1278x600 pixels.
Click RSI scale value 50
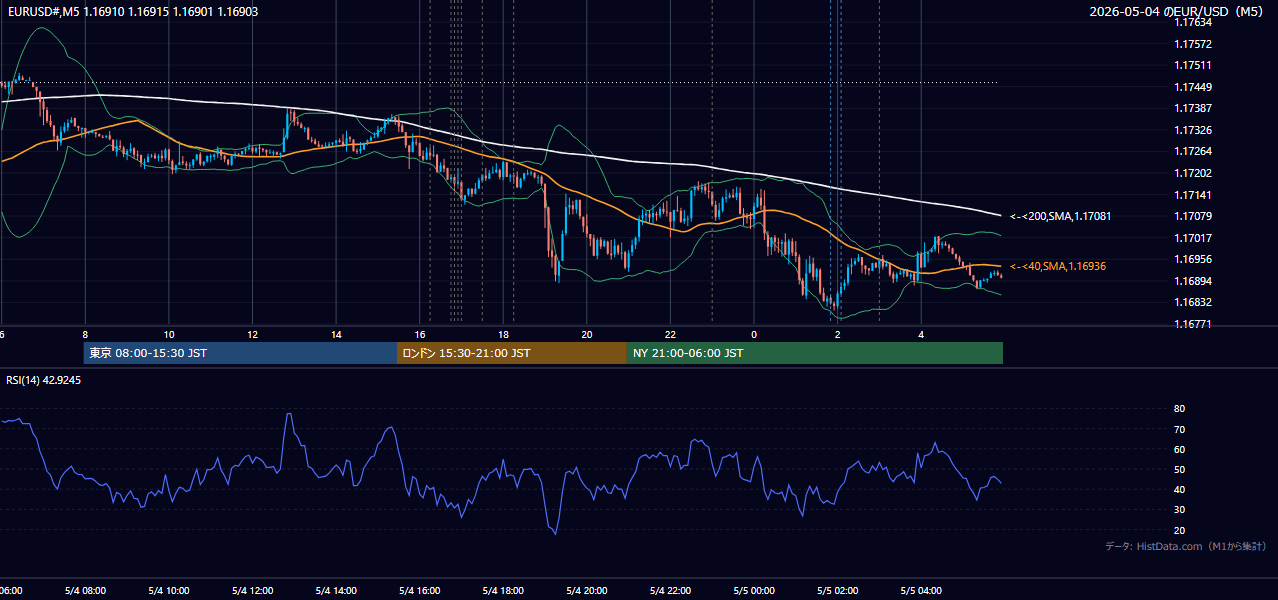tap(1179, 469)
